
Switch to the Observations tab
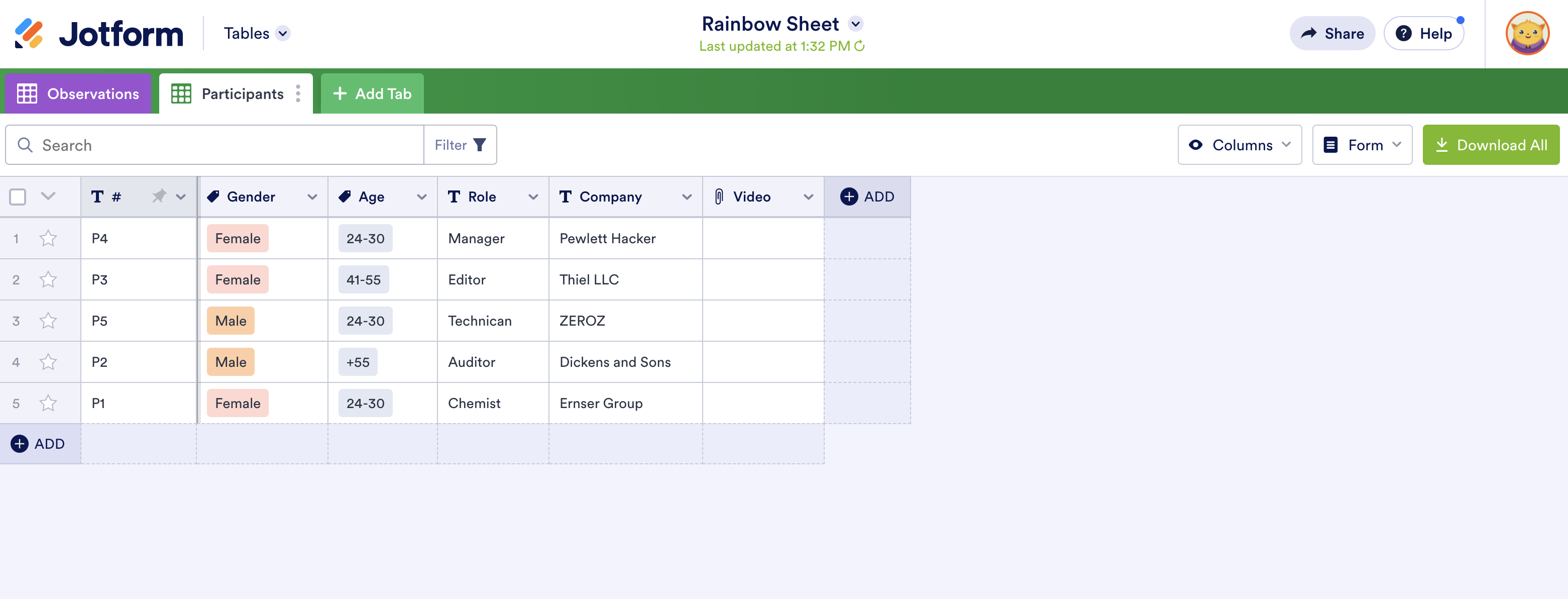pos(78,94)
